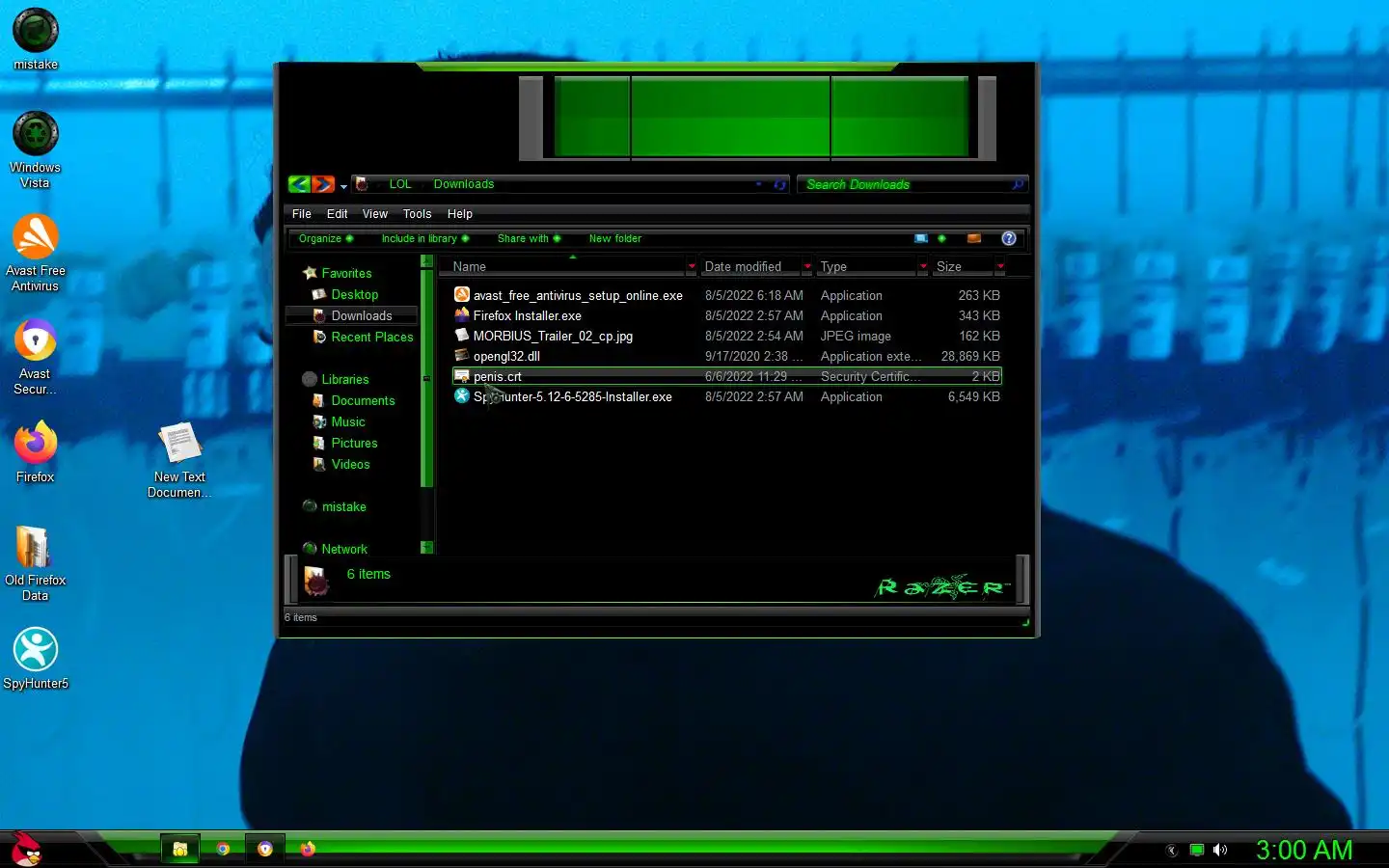The width and height of the screenshot is (1389, 868).
Task: Click the Angry Birds Start button
Action: 28,850
